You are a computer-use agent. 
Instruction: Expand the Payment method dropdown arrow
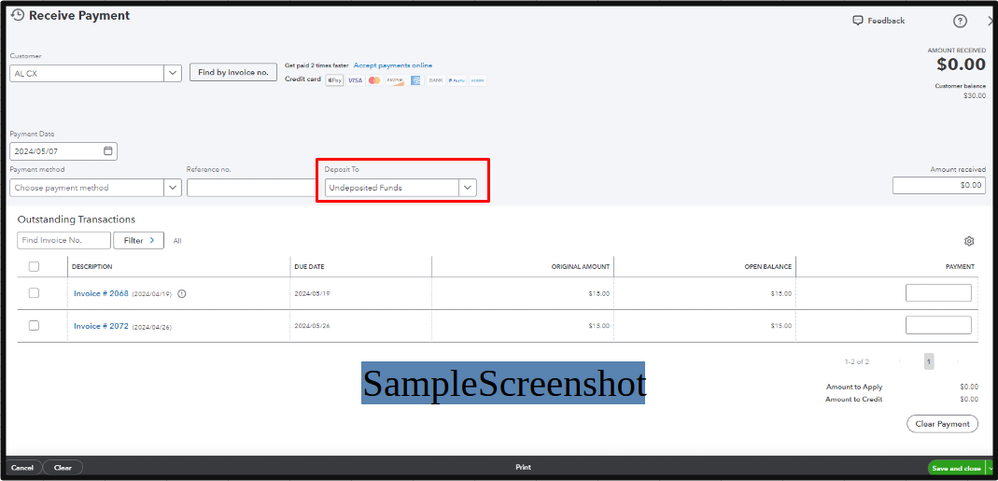point(173,188)
